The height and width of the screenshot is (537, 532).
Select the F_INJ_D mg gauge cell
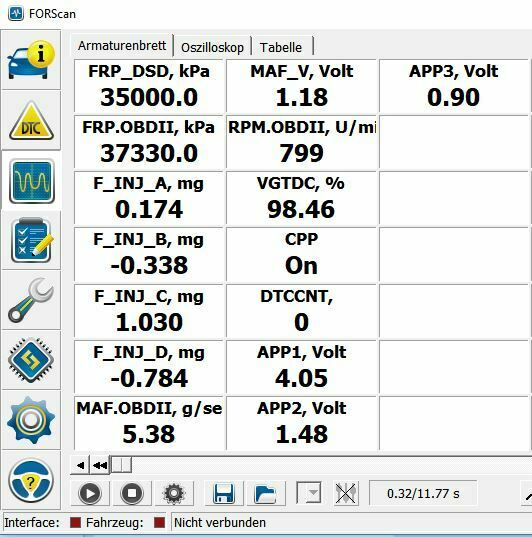149,367
